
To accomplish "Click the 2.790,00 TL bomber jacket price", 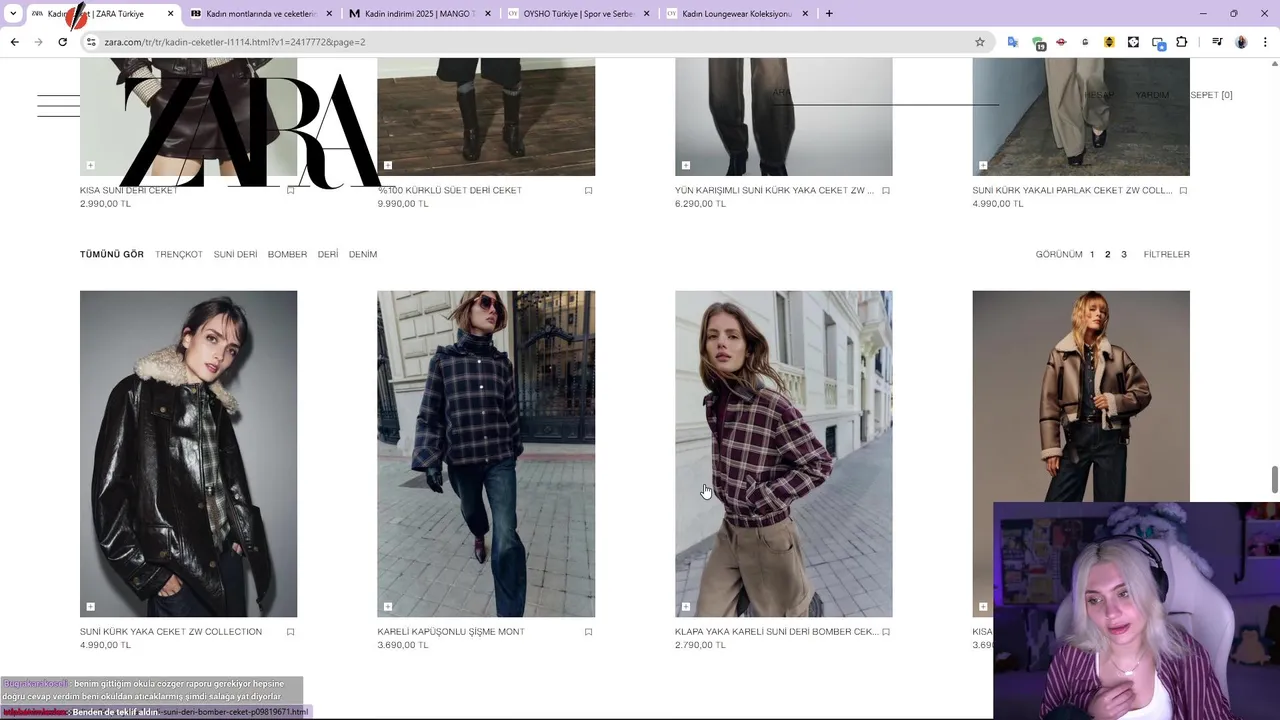I will tap(700, 645).
